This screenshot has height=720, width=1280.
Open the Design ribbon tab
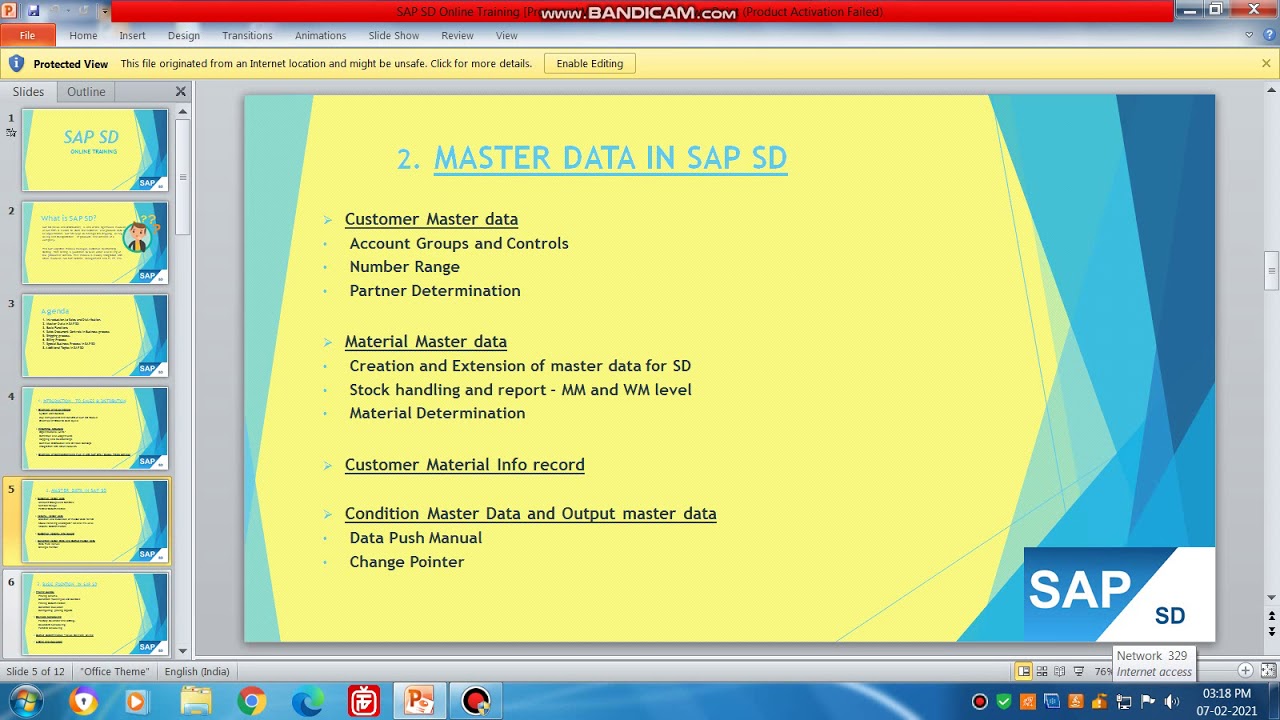[183, 35]
